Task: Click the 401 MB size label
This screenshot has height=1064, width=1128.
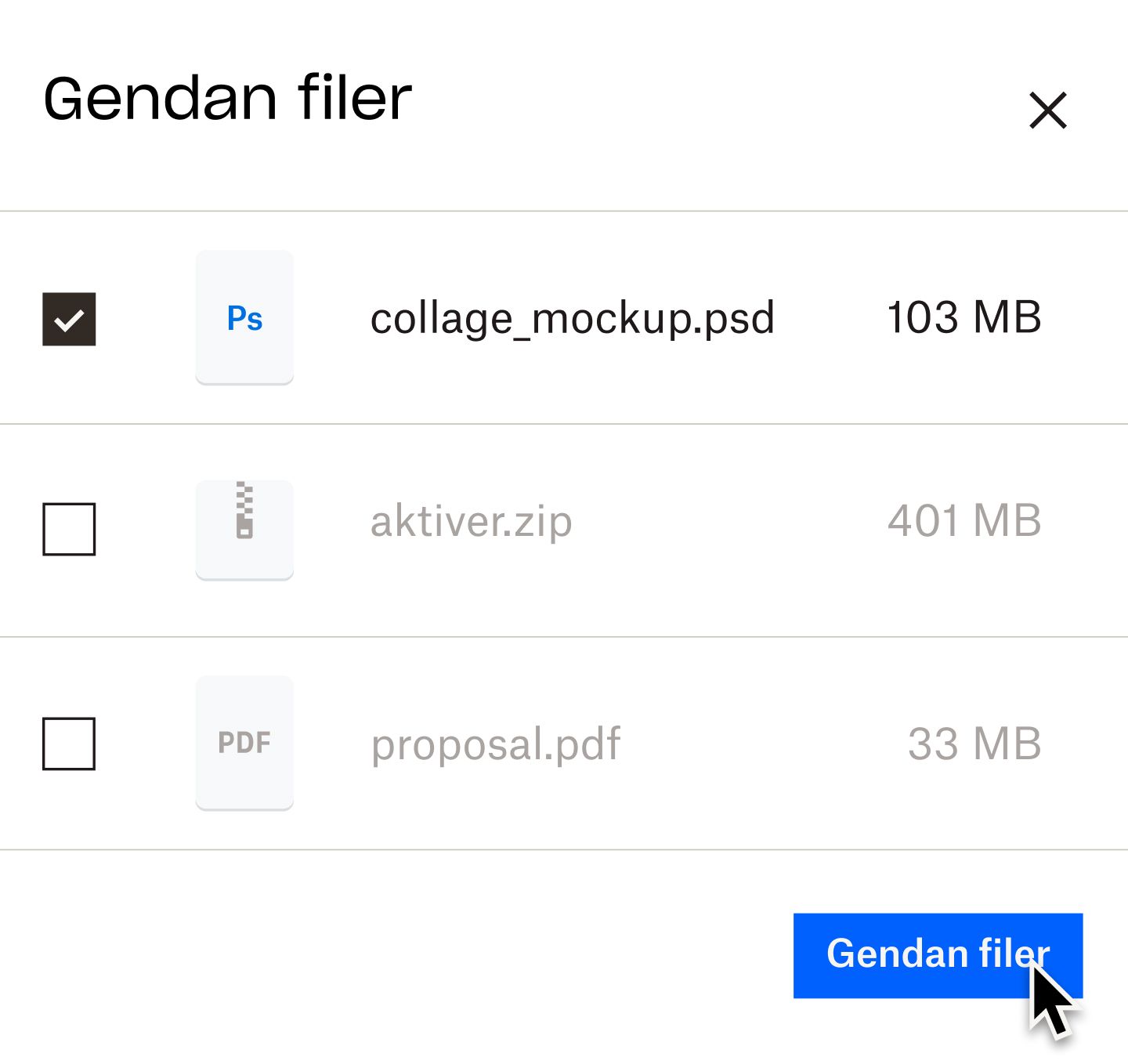Action: [965, 522]
